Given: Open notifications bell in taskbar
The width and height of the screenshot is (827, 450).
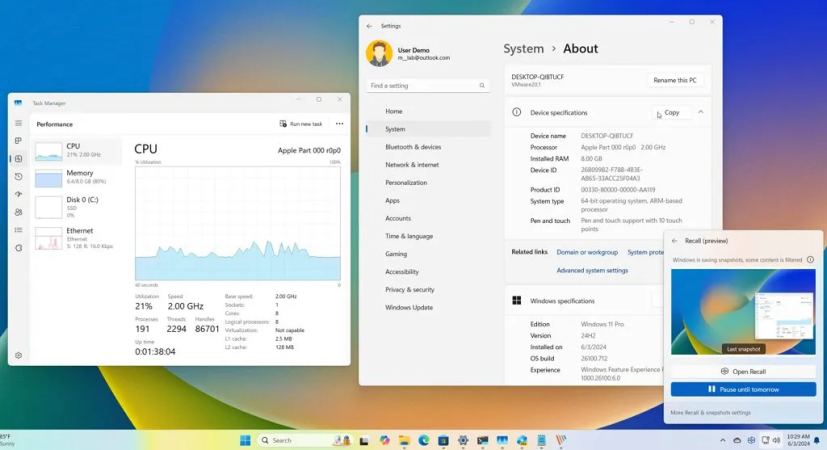Looking at the screenshot, I should click(817, 441).
